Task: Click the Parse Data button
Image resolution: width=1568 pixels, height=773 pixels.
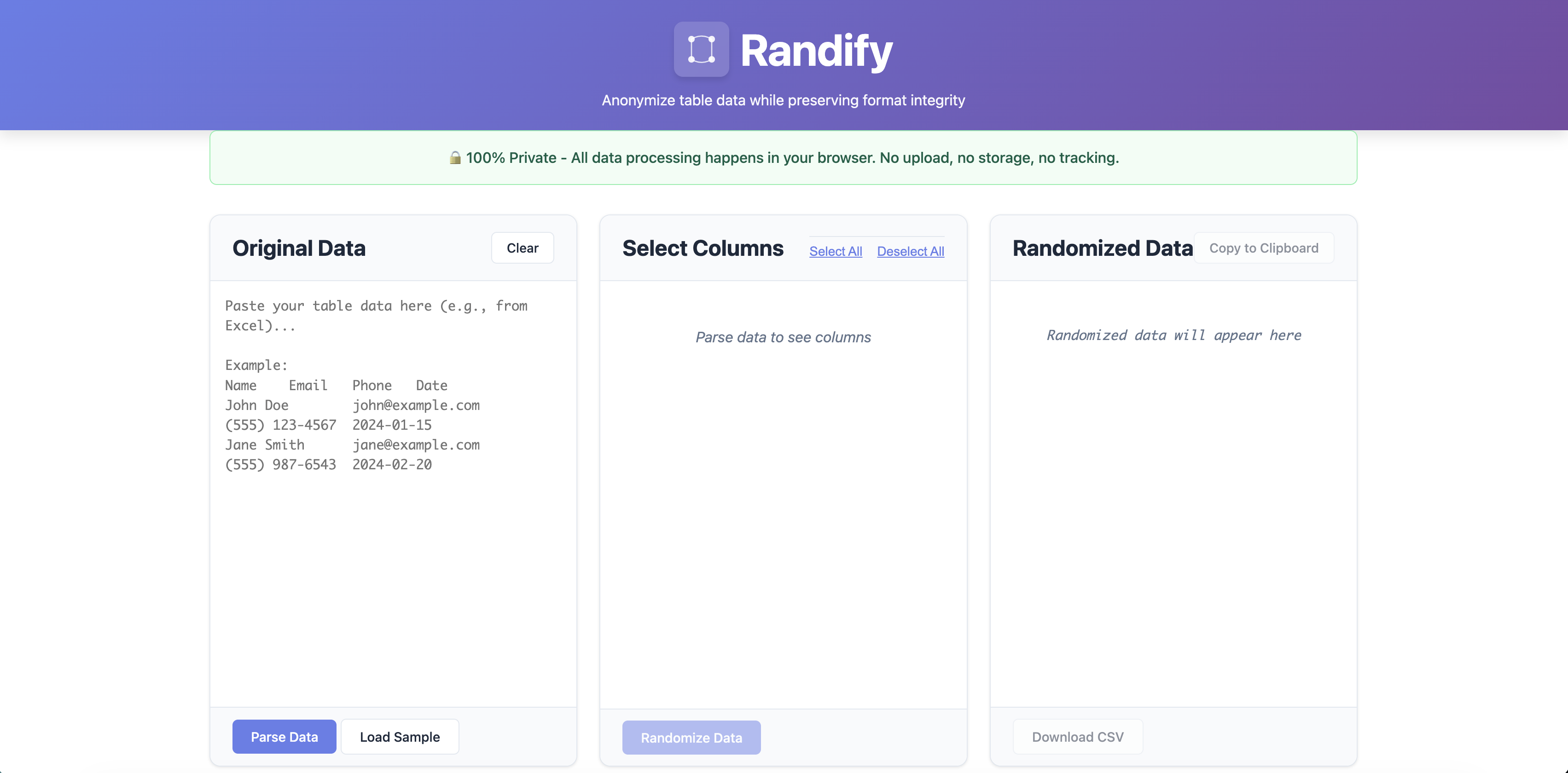Action: click(284, 737)
